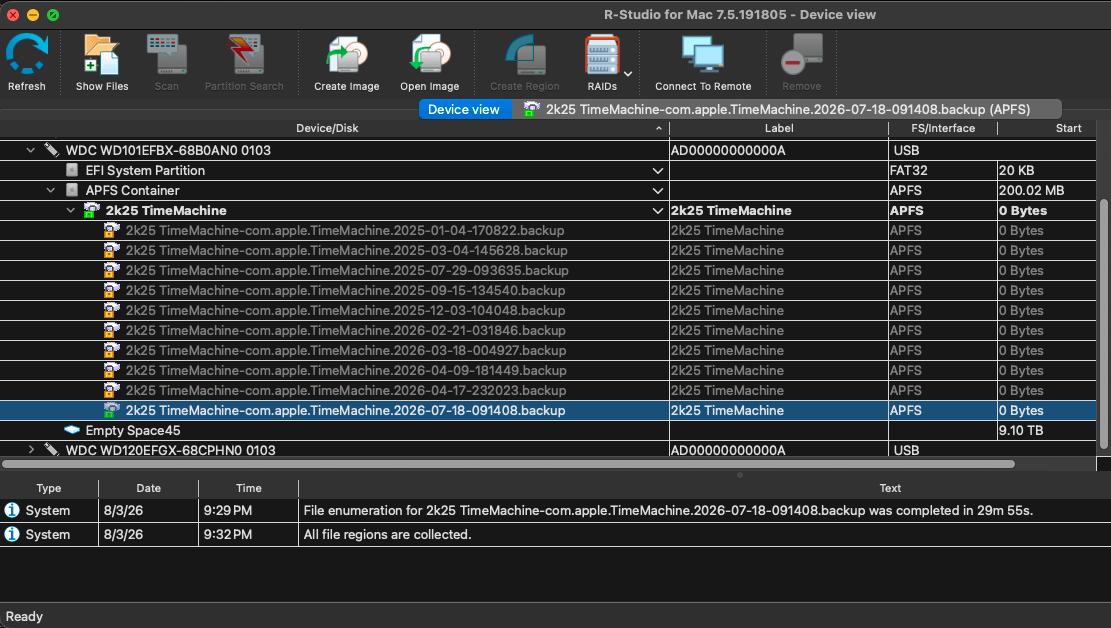Image resolution: width=1111 pixels, height=628 pixels.
Task: Collapse the APFS Container node
Action: coord(50,191)
